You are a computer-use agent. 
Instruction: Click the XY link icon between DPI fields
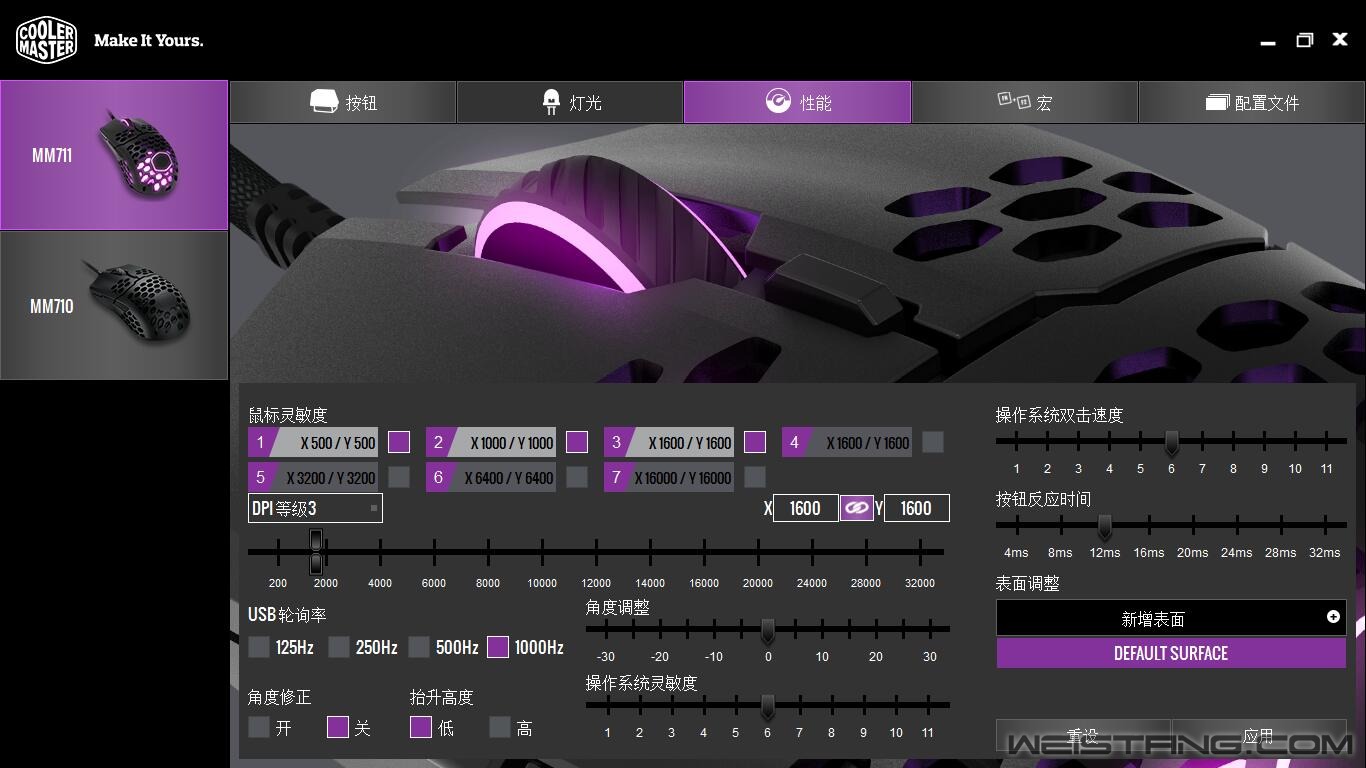tap(856, 508)
